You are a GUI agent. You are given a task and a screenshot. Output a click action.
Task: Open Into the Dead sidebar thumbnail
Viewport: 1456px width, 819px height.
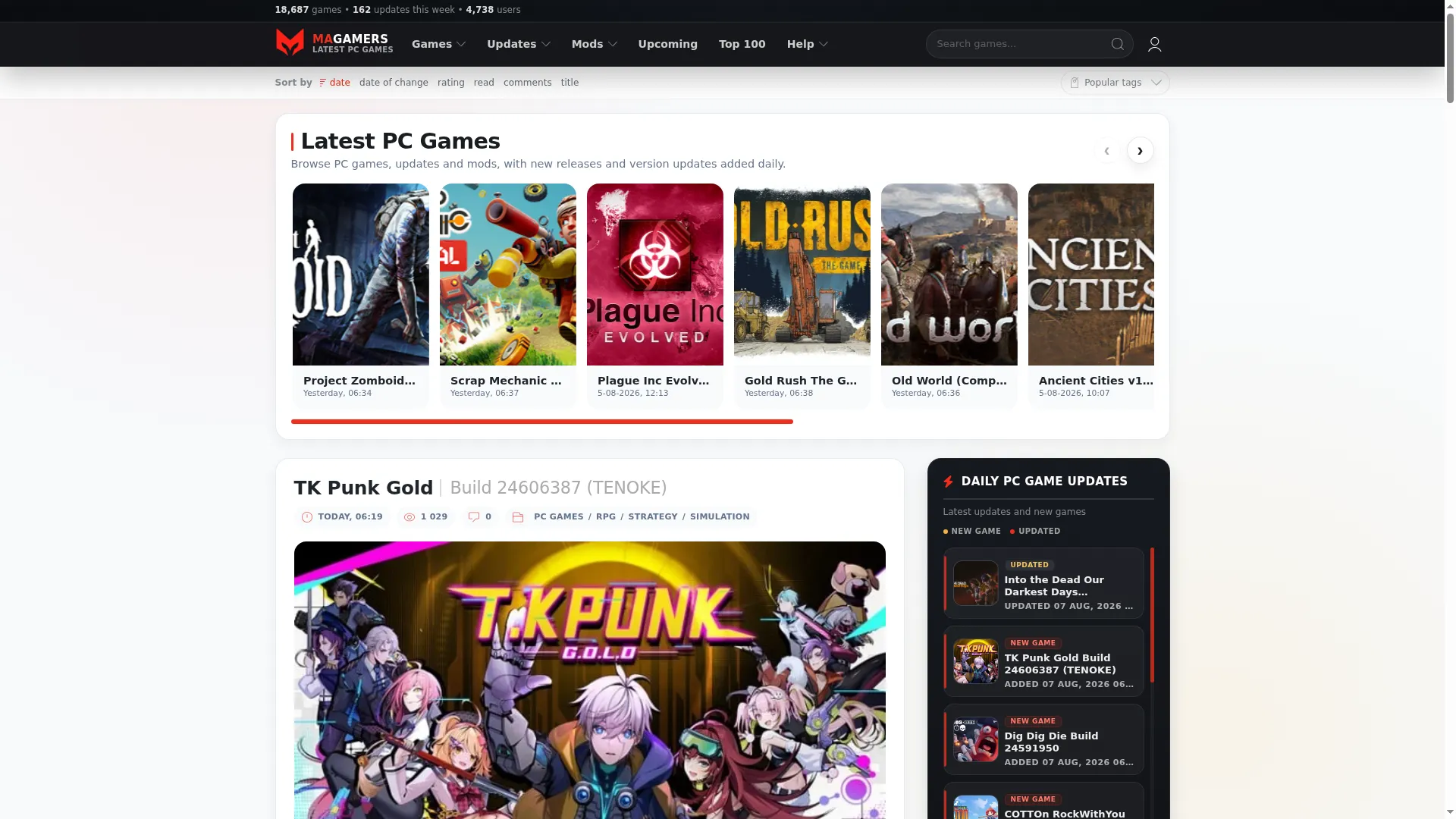[x=975, y=583]
